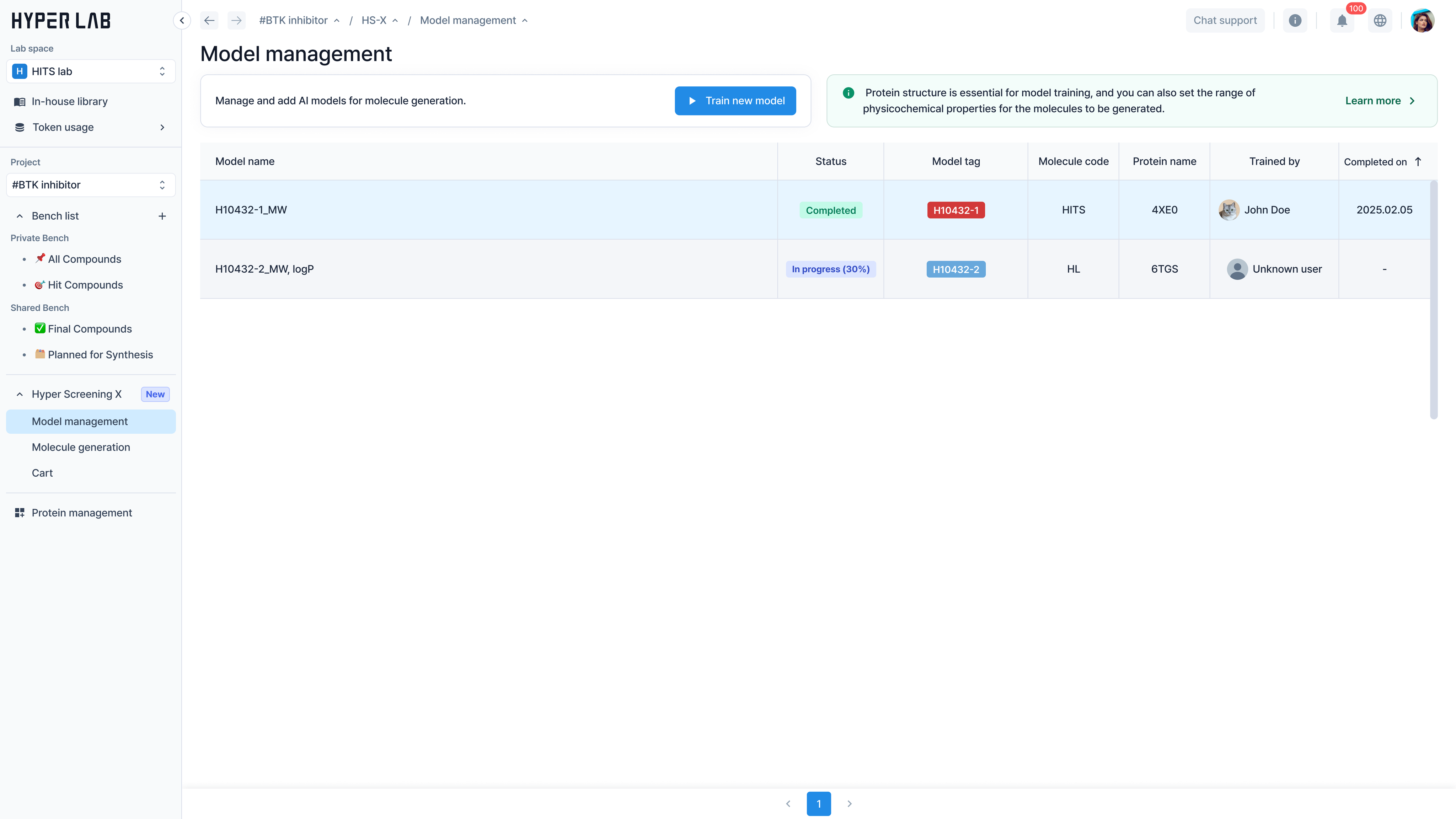Viewport: 1456px width, 819px height.
Task: Collapse the Hyper Screening X section
Action: pyautogui.click(x=20, y=394)
